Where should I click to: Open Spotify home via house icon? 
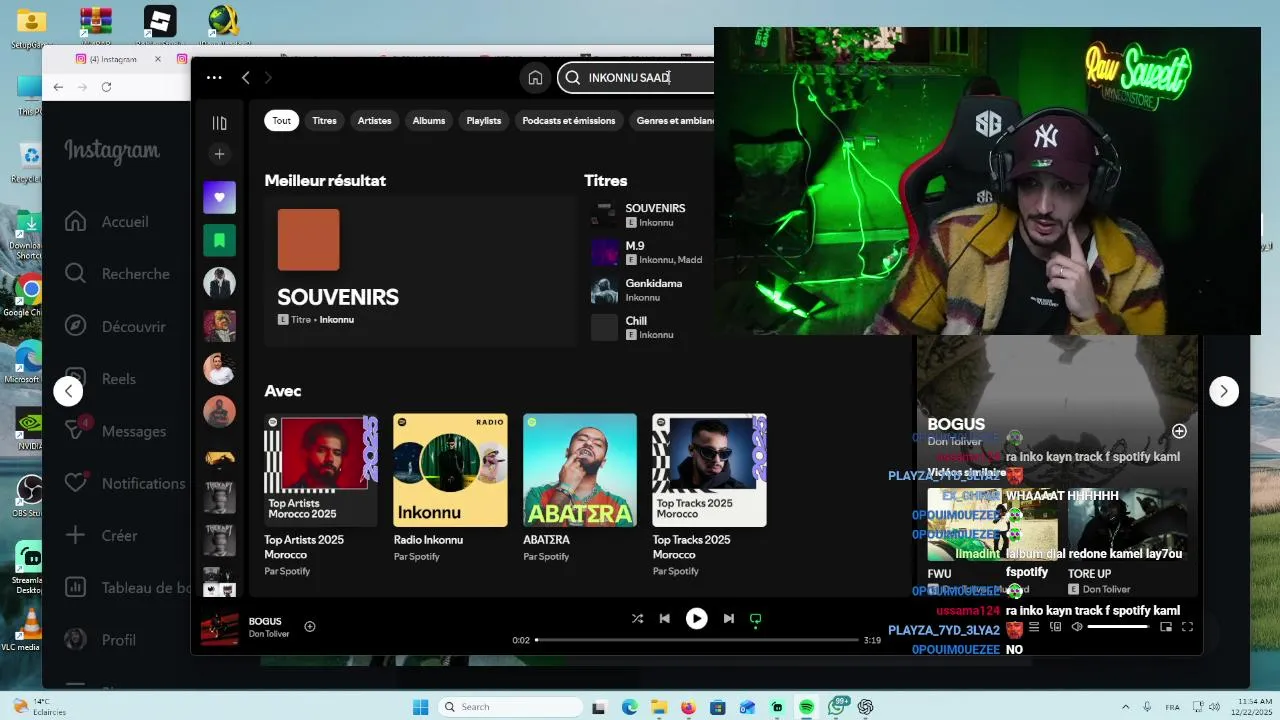(535, 77)
